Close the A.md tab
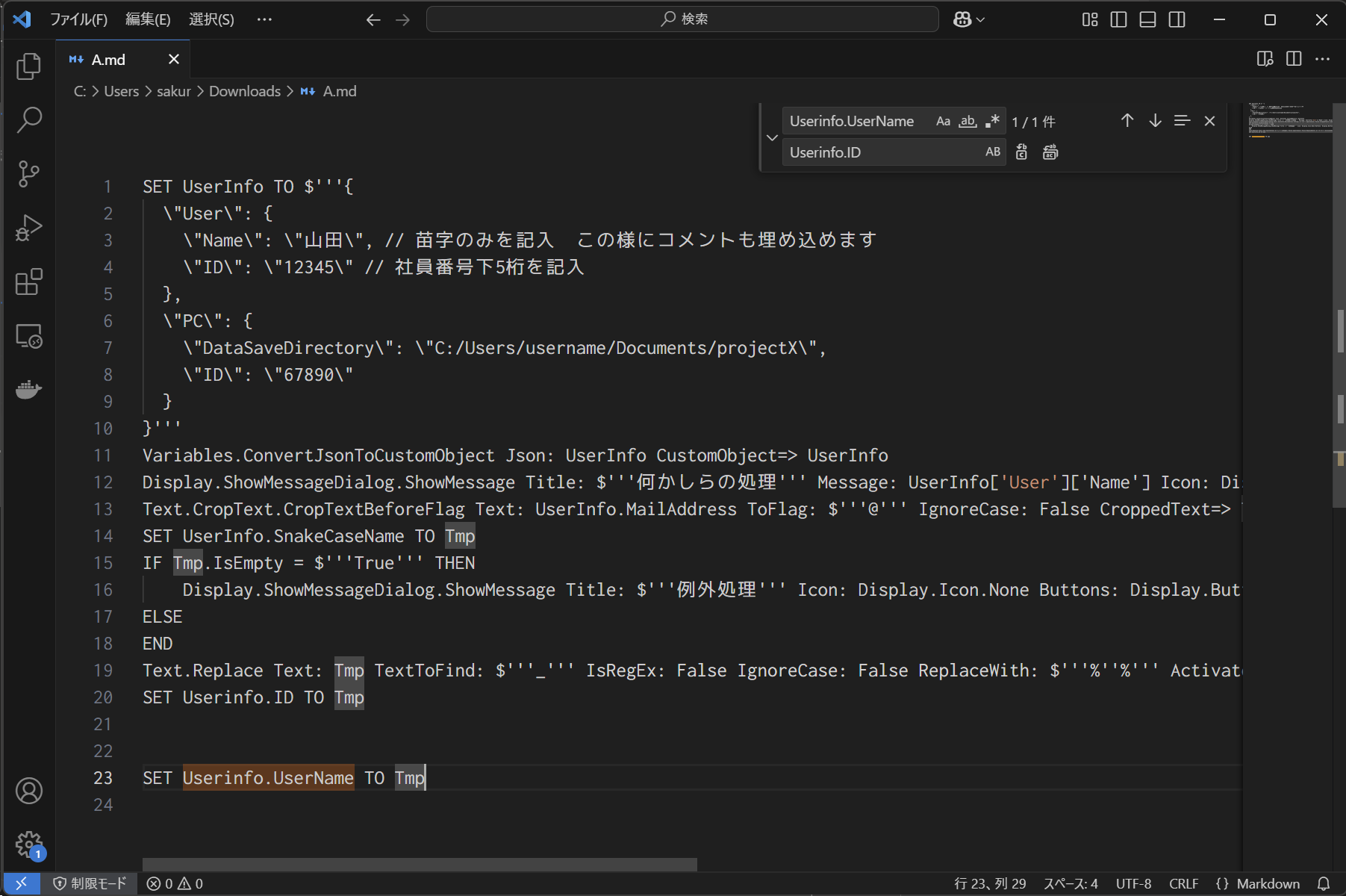 coord(174,59)
